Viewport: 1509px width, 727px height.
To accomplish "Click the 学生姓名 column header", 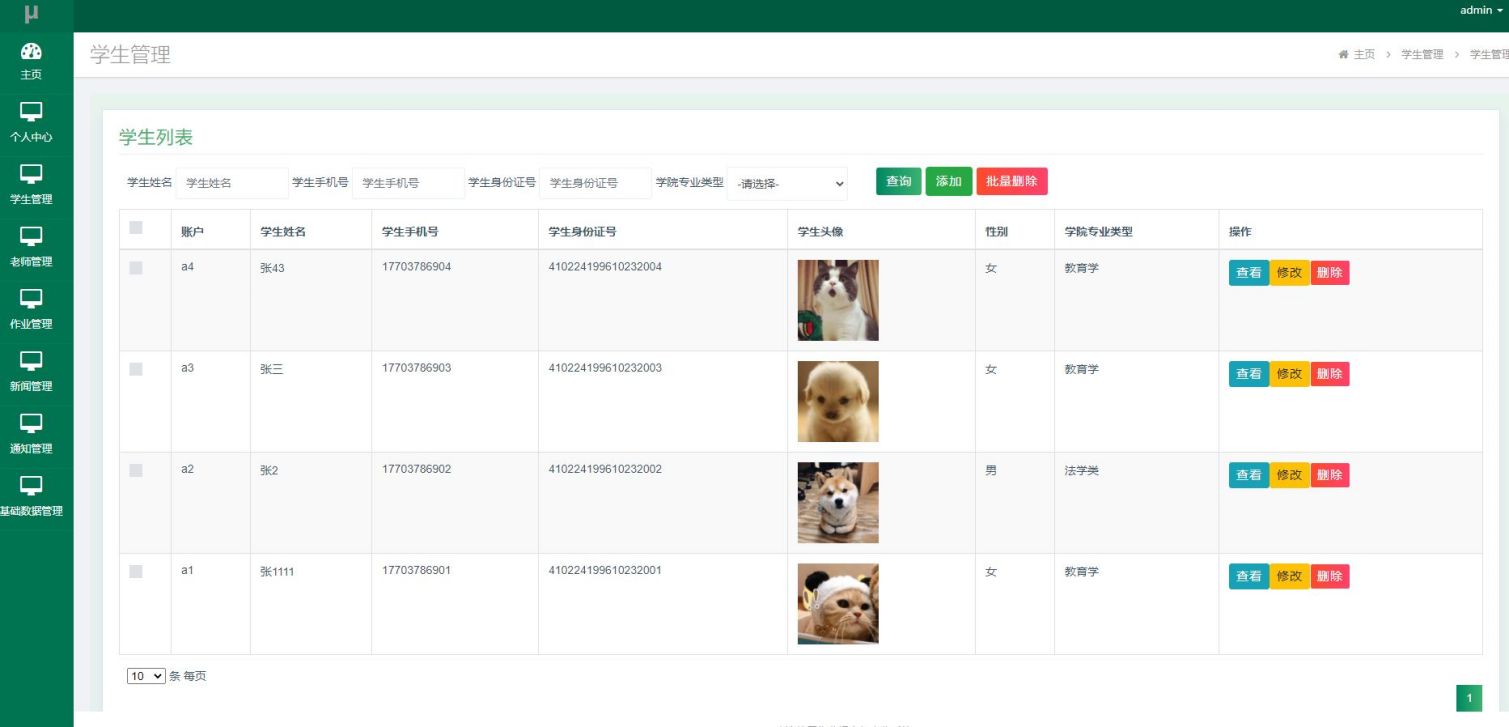I will coord(283,232).
